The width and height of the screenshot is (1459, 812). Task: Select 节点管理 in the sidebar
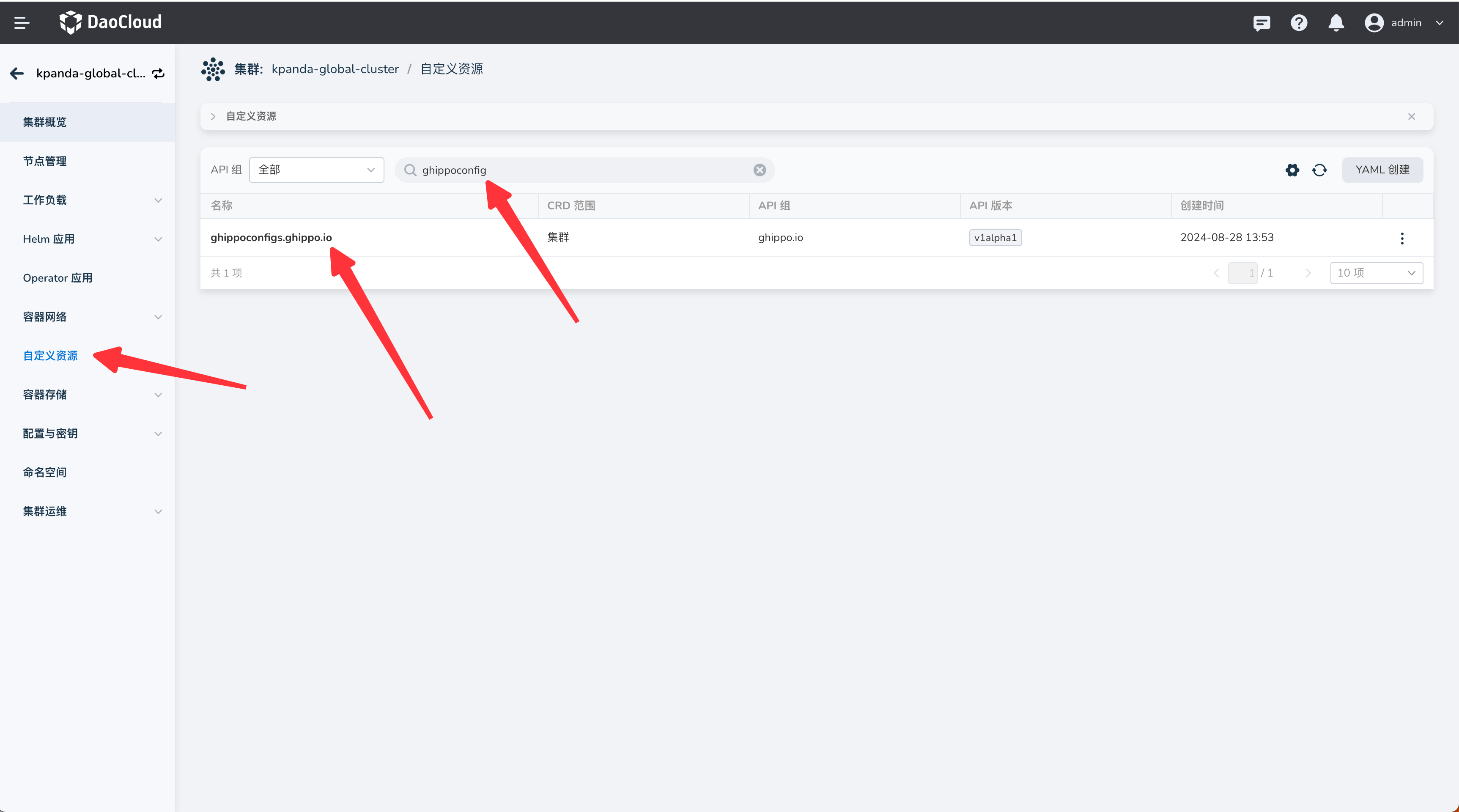coord(45,162)
